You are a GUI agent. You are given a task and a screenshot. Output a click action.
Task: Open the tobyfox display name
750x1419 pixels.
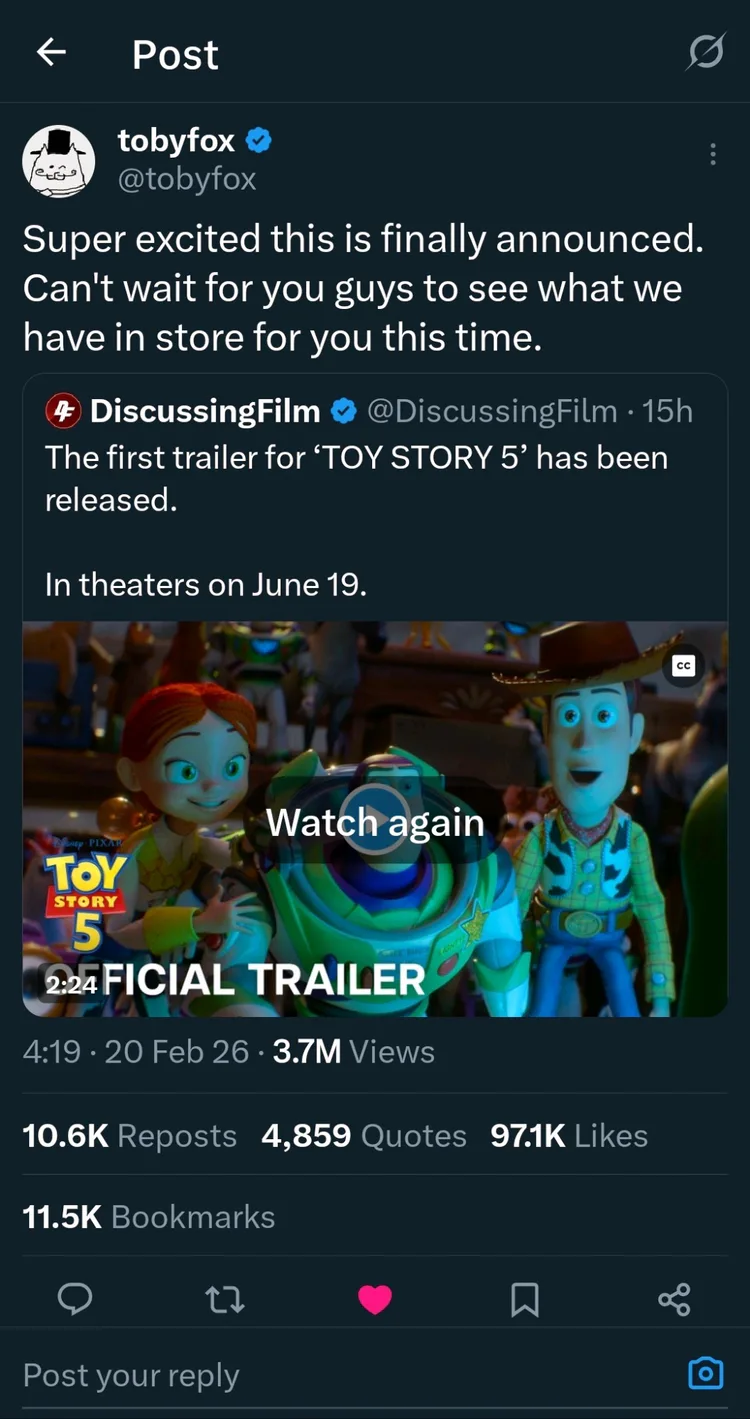coord(176,141)
